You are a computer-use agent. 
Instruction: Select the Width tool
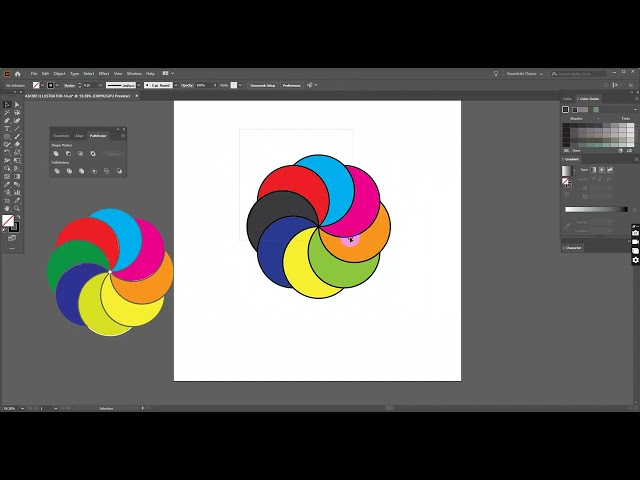click(x=7, y=160)
